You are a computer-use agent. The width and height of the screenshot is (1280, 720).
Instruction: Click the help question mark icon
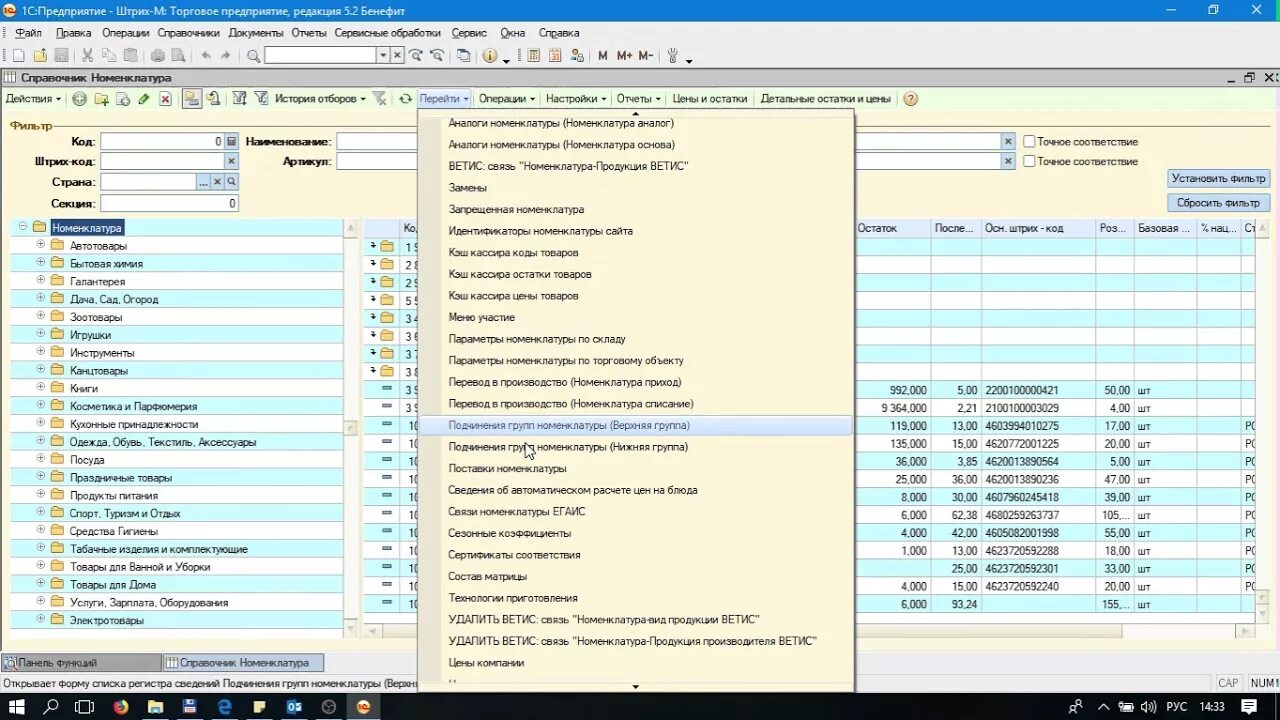click(x=911, y=99)
